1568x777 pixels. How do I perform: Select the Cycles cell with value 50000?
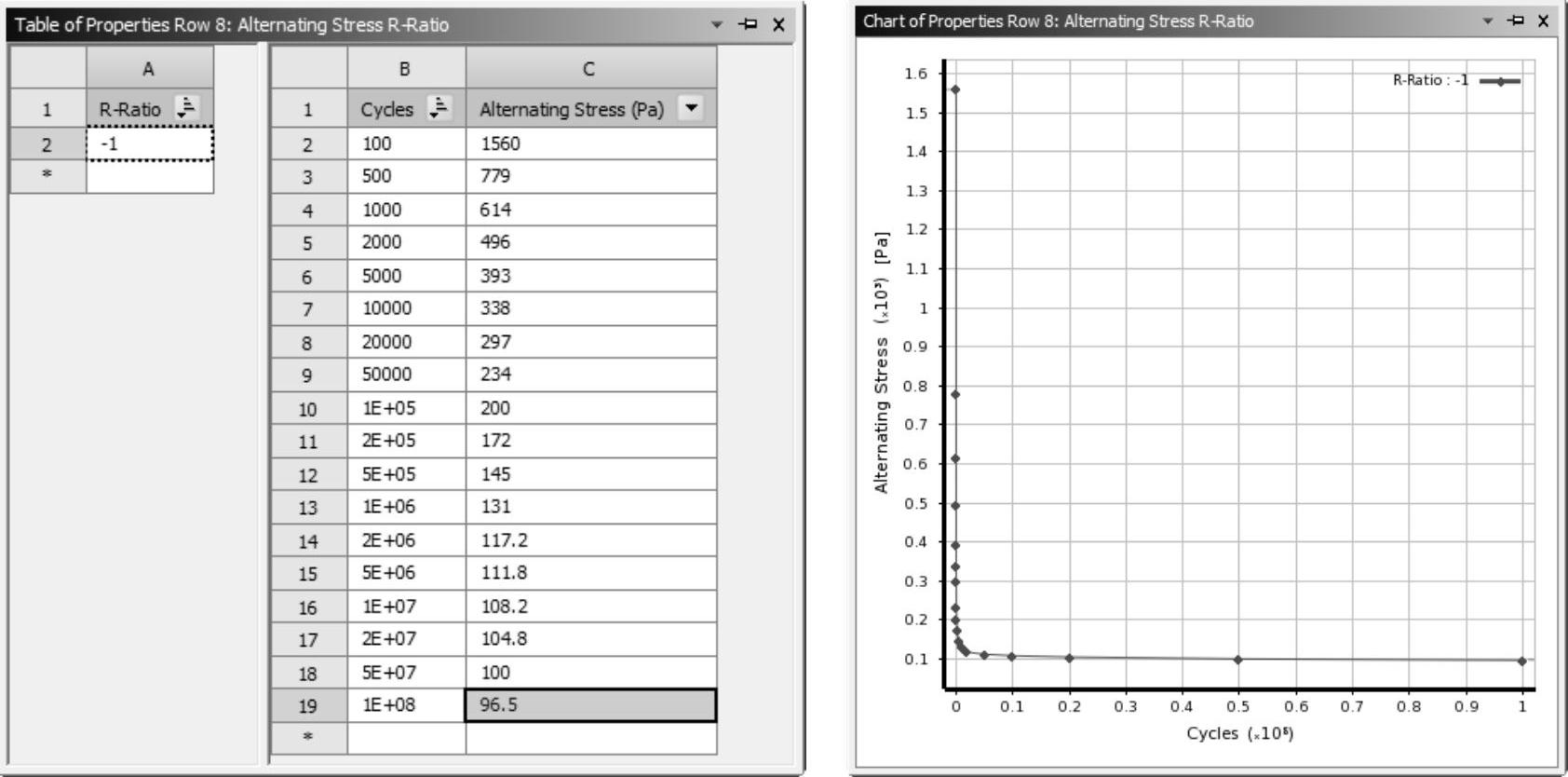pyautogui.click(x=406, y=375)
